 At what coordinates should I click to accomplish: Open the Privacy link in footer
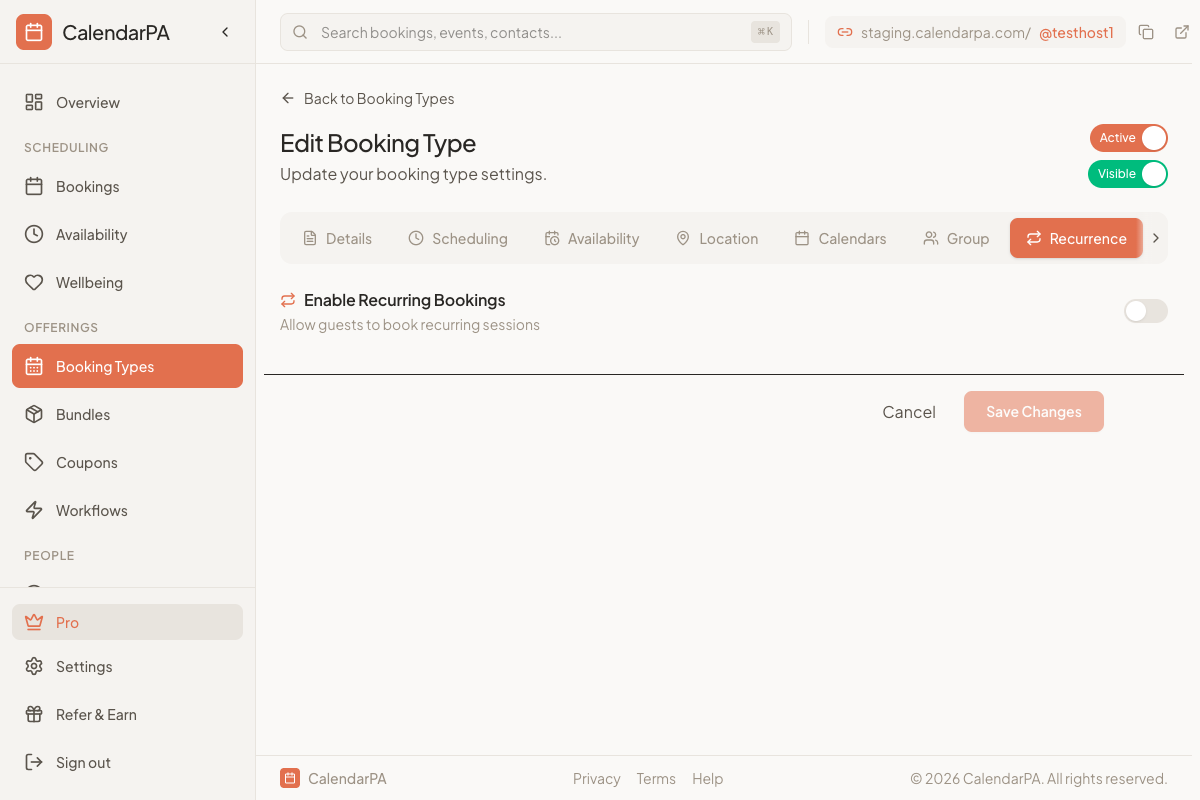(596, 778)
